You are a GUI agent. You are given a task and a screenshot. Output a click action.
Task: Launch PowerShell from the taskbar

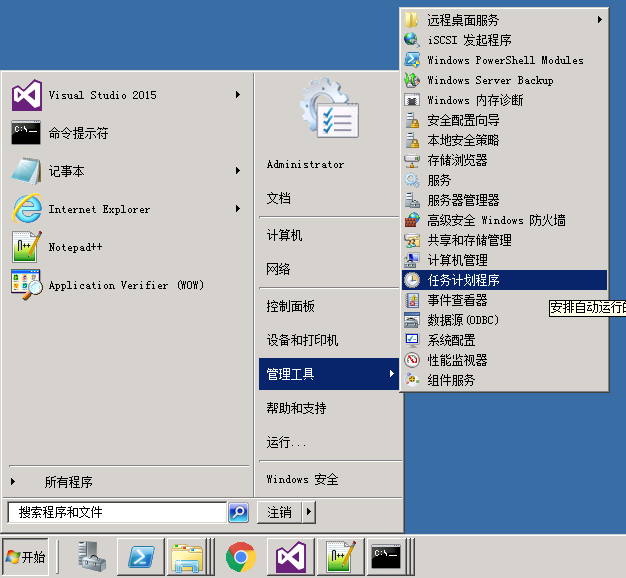[141, 556]
